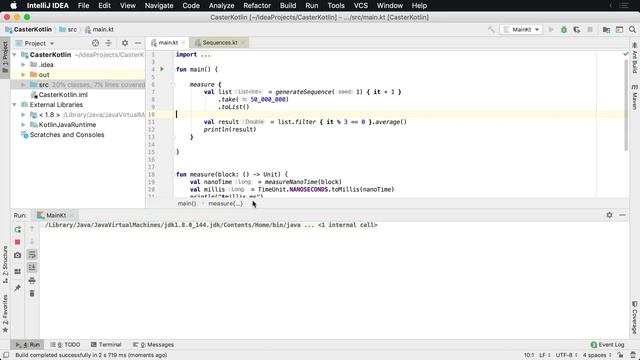Open the Maven side panel
Viewport: 640px width, 360px height.
click(x=635, y=97)
